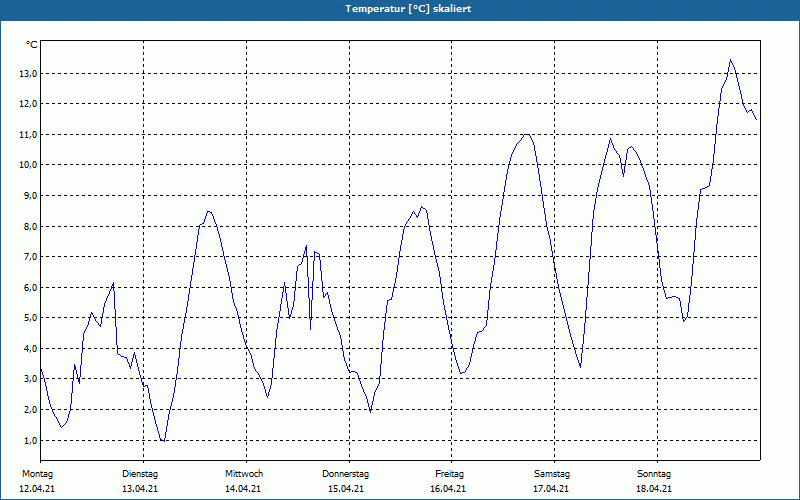This screenshot has height=500, width=800.
Task: Click the 'Montag' day label
Action: coord(37,474)
